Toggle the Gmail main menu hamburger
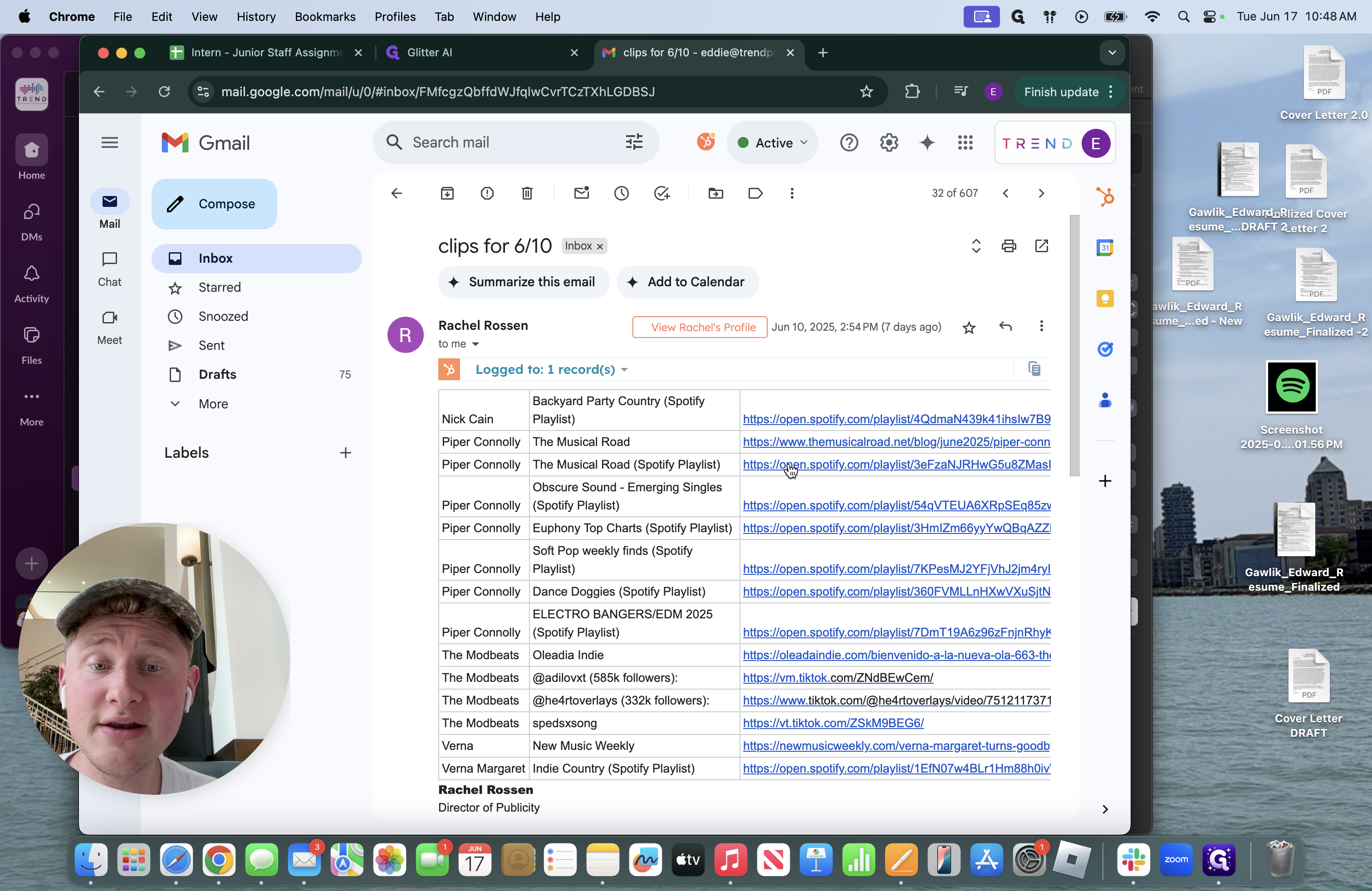This screenshot has width=1372, height=891. pyautogui.click(x=109, y=142)
